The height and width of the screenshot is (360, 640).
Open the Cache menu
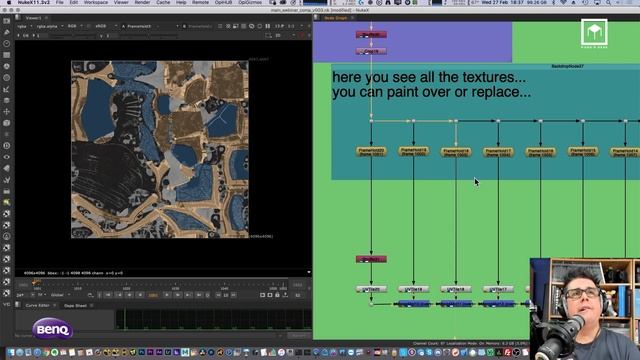tap(163, 2)
